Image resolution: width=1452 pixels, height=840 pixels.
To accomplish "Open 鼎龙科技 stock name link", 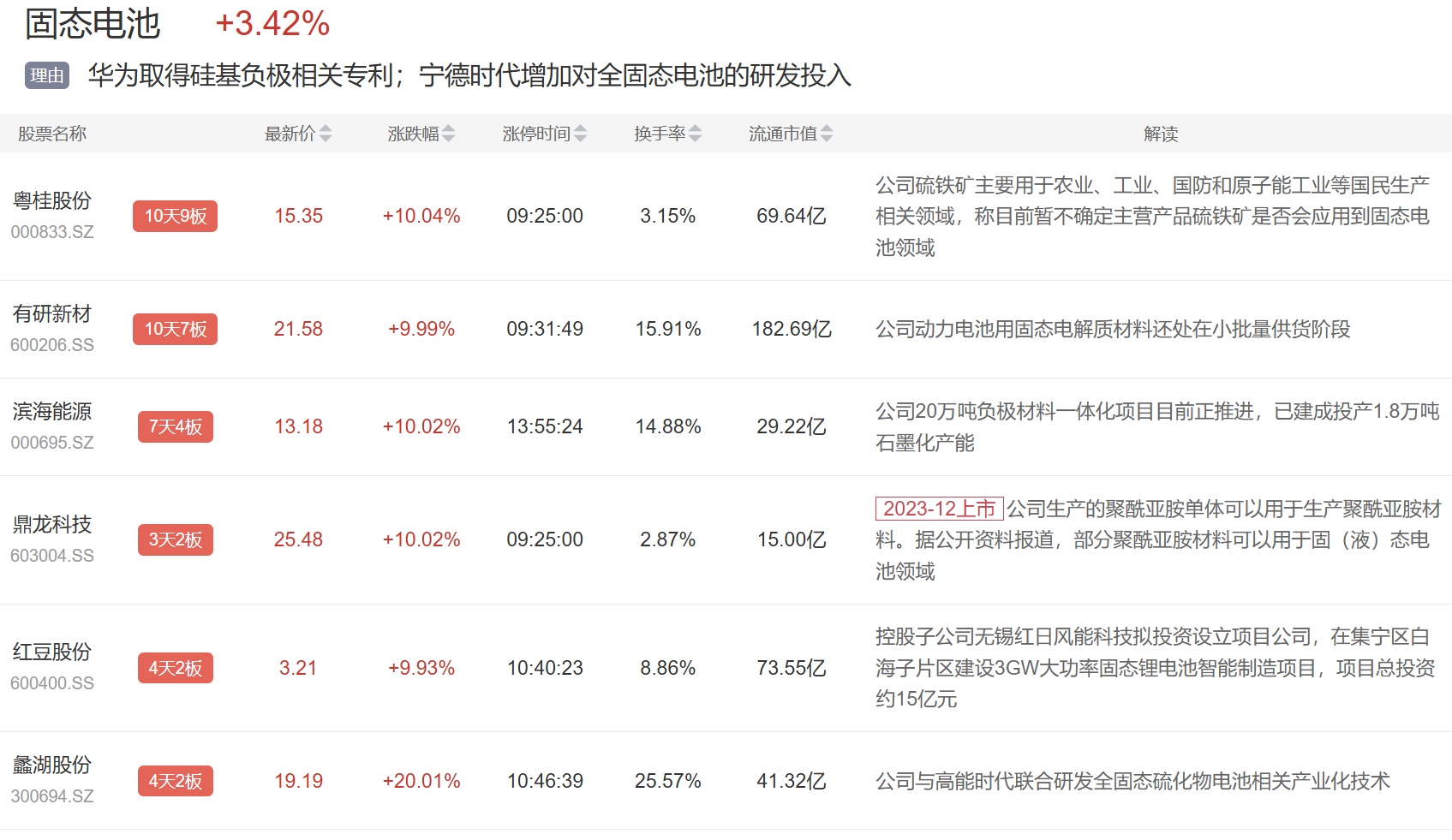I will click(52, 524).
